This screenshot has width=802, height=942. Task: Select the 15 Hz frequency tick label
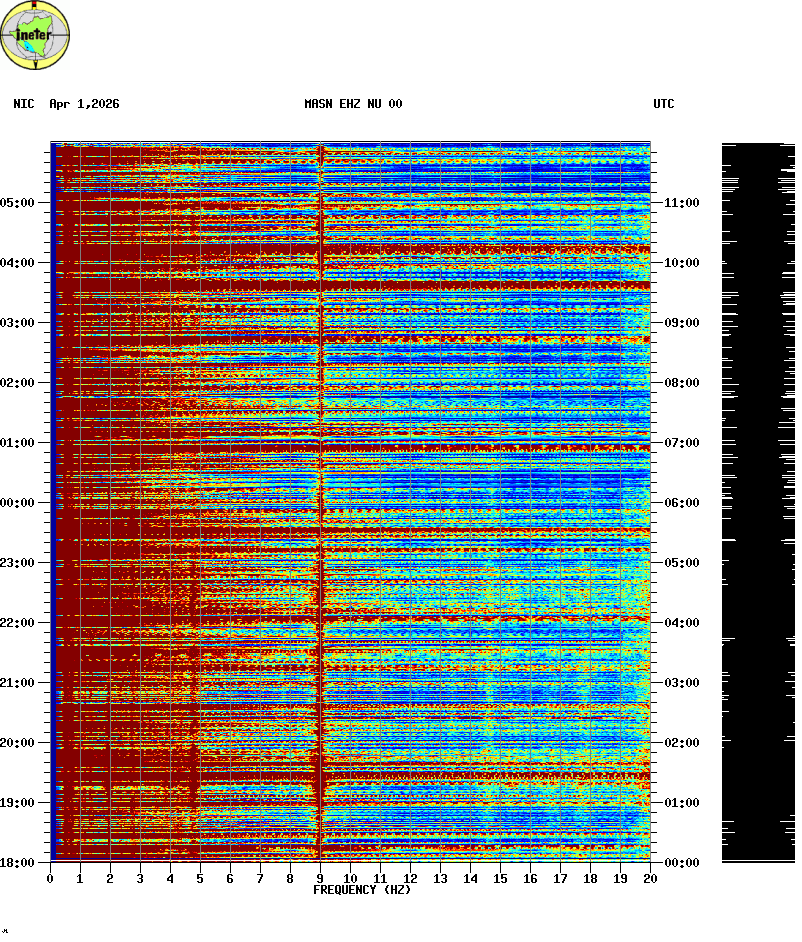(500, 878)
